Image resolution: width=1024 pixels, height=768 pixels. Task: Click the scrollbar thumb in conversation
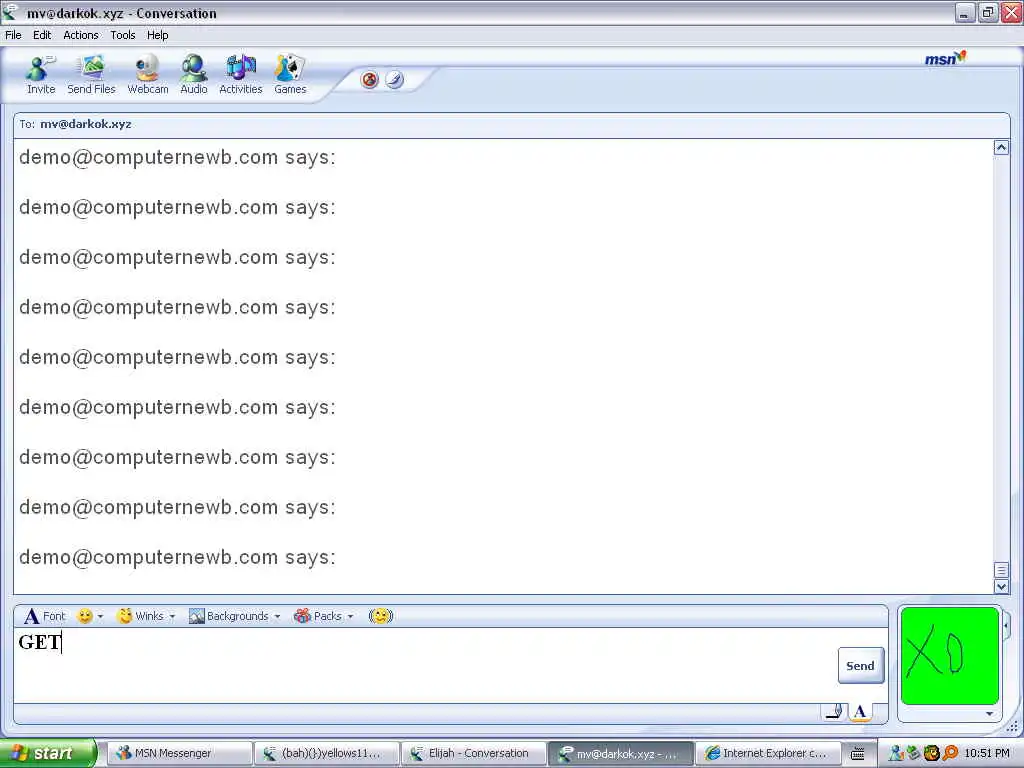click(x=1001, y=570)
